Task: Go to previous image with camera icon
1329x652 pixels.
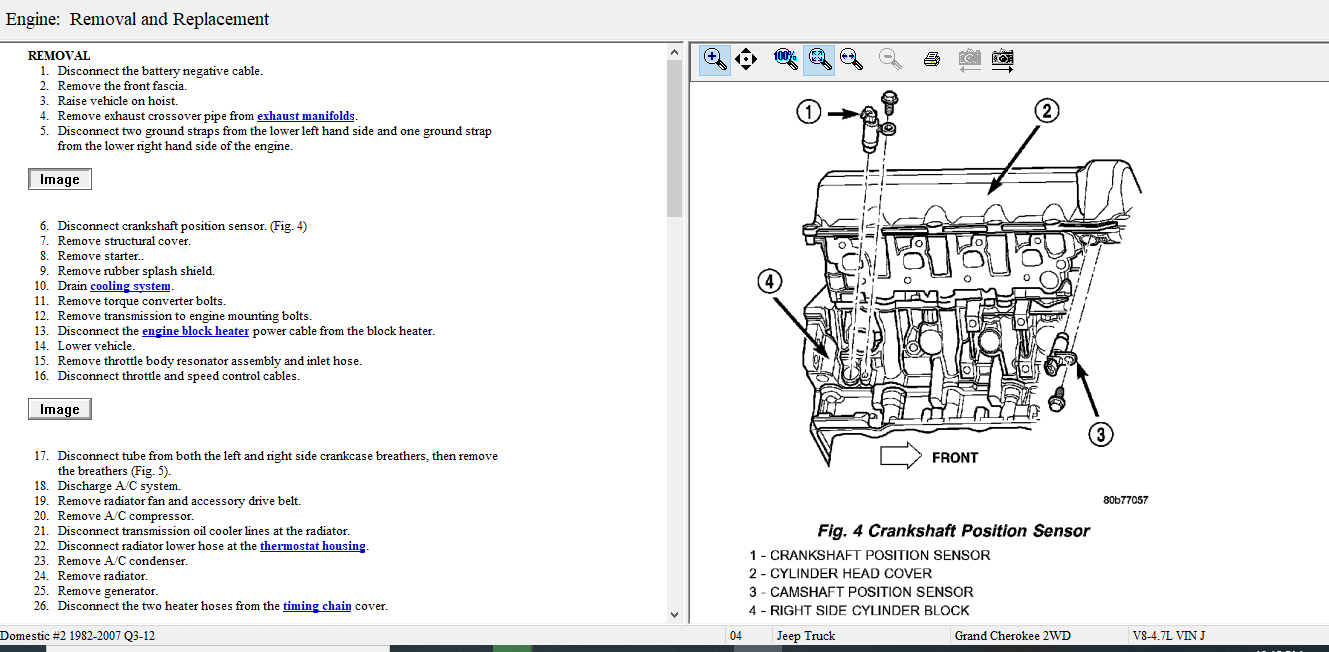Action: tap(968, 59)
